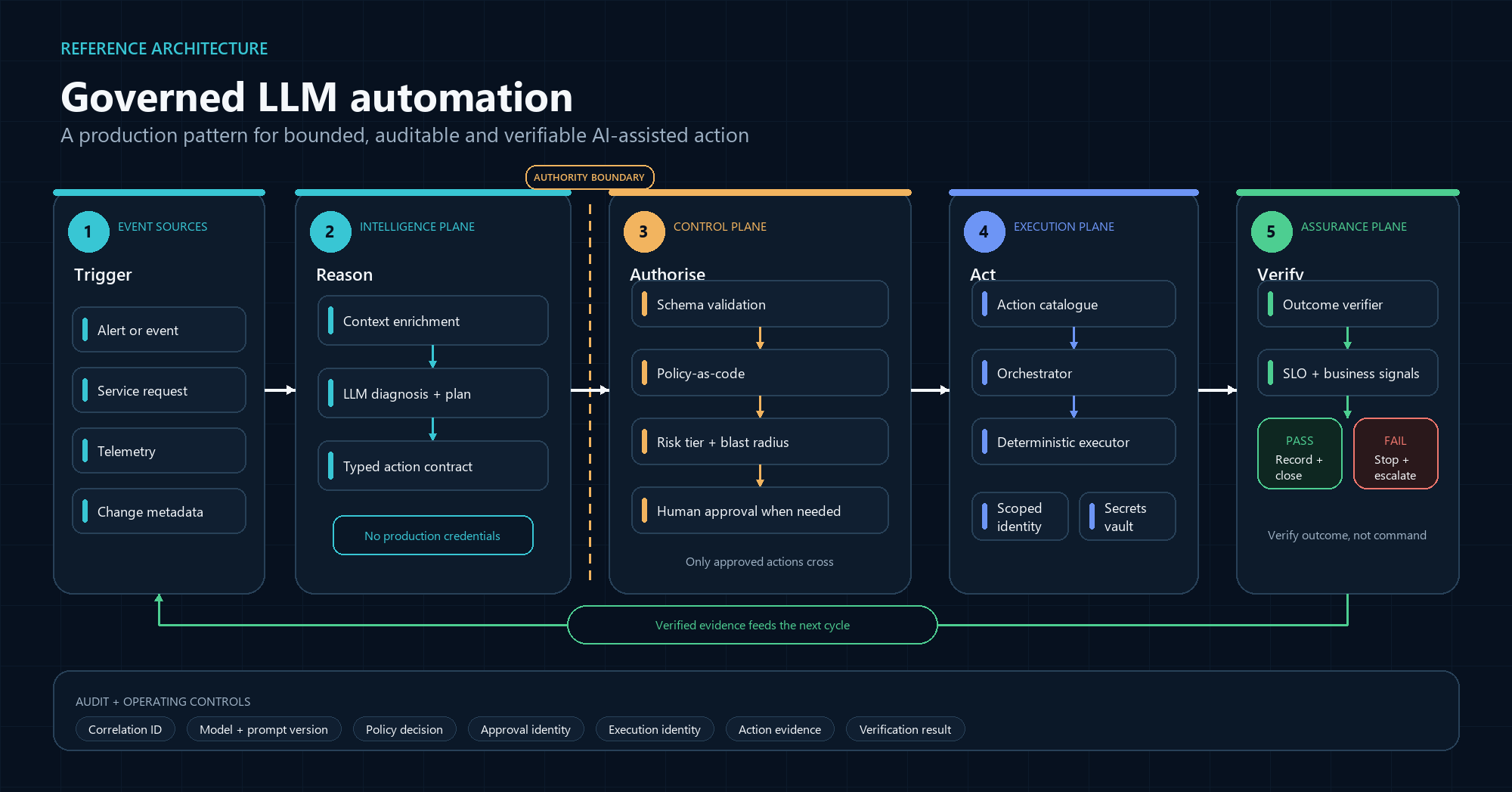The image size is (1512, 792).
Task: Click the Model + prompt version chip
Action: (x=264, y=729)
